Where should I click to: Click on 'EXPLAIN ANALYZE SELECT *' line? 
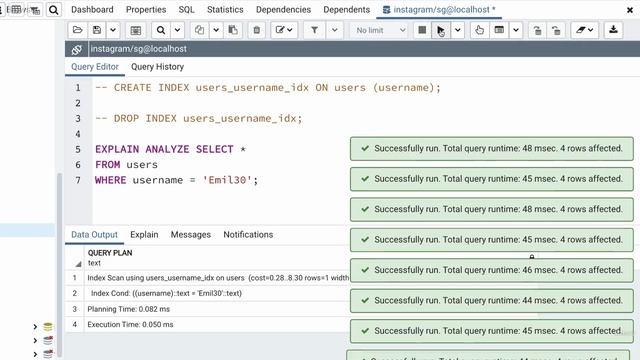point(171,149)
